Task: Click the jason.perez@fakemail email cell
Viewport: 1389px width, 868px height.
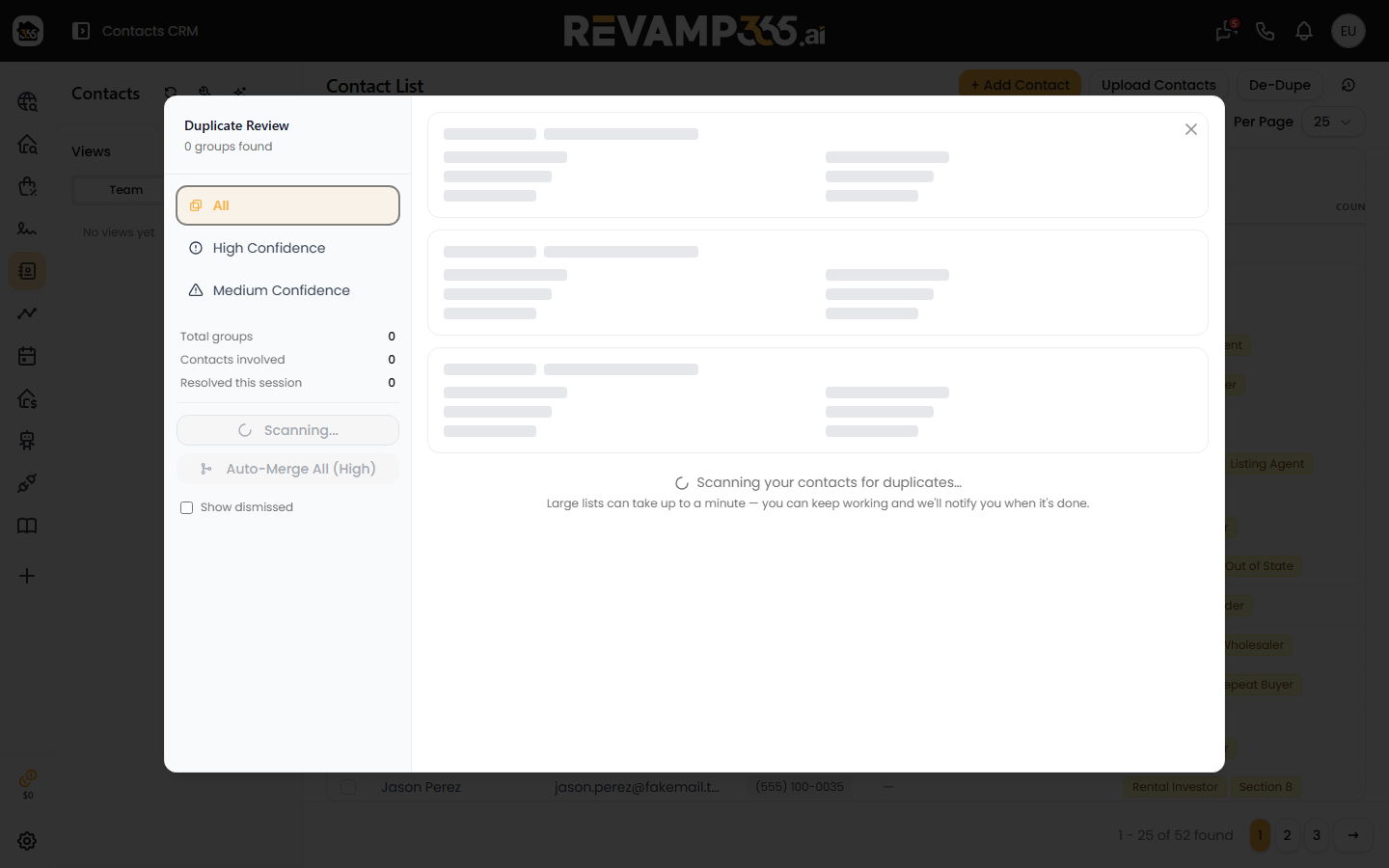Action: [637, 787]
